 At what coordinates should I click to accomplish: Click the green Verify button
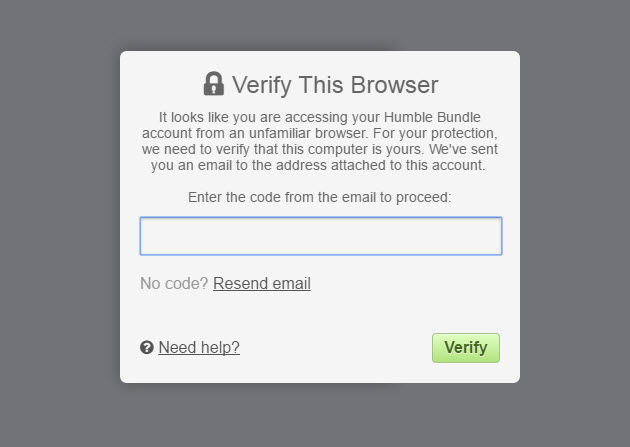tap(466, 348)
